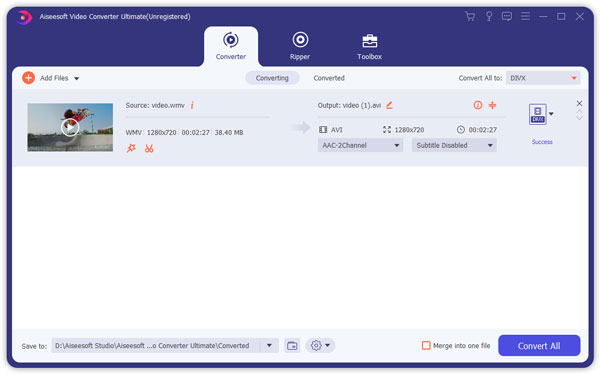
Task: Click the WMV source format label
Action: [x=134, y=132]
